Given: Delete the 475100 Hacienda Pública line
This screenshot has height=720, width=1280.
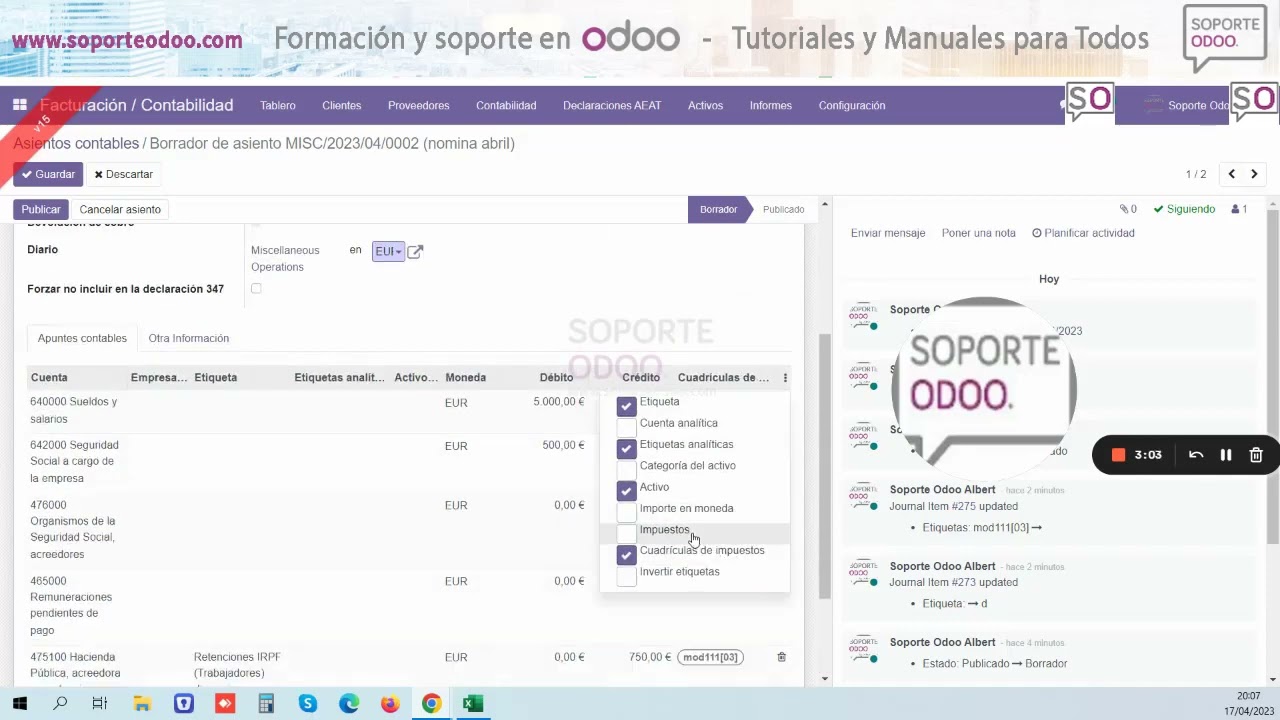Looking at the screenshot, I should point(782,657).
